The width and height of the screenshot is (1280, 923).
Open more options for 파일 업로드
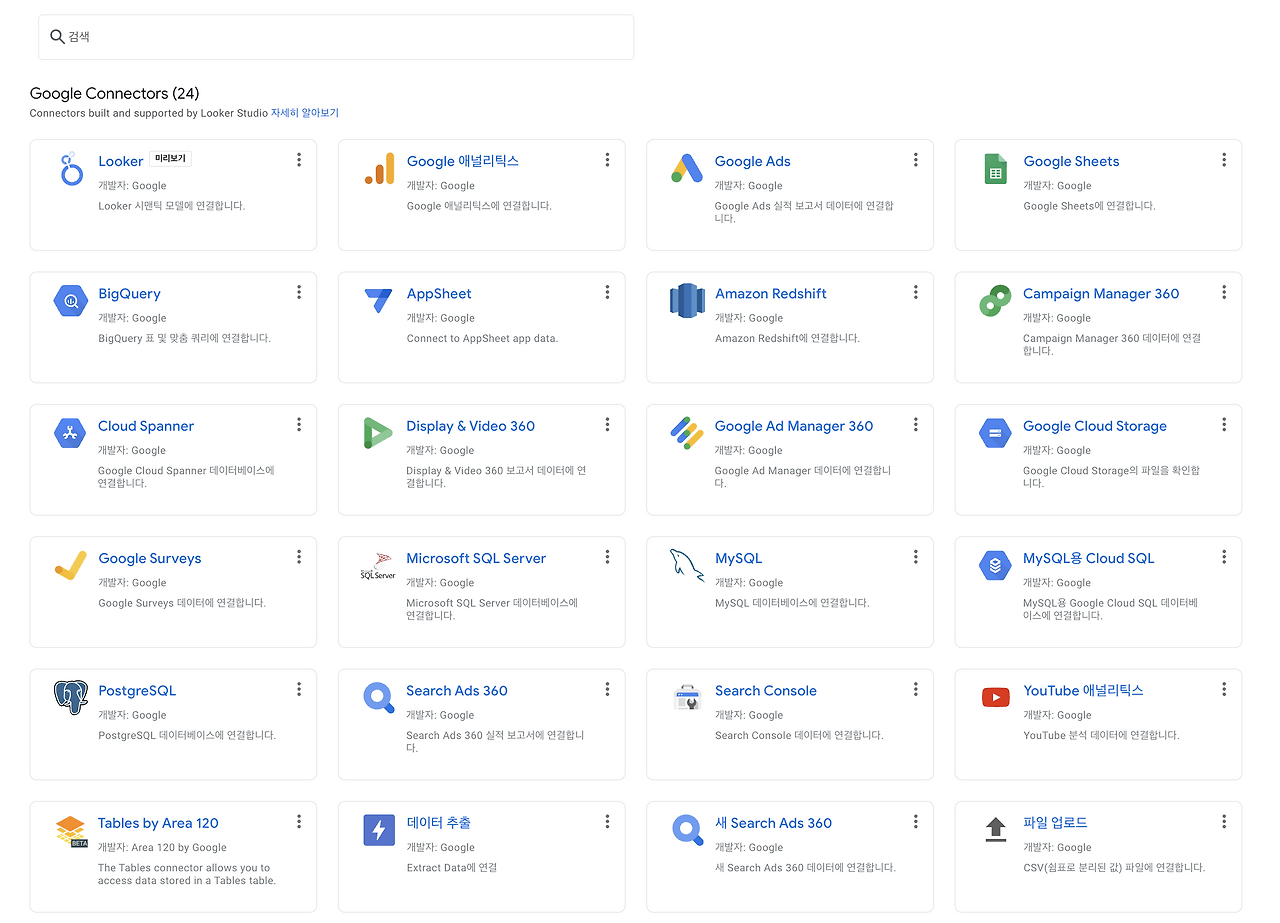(1224, 822)
